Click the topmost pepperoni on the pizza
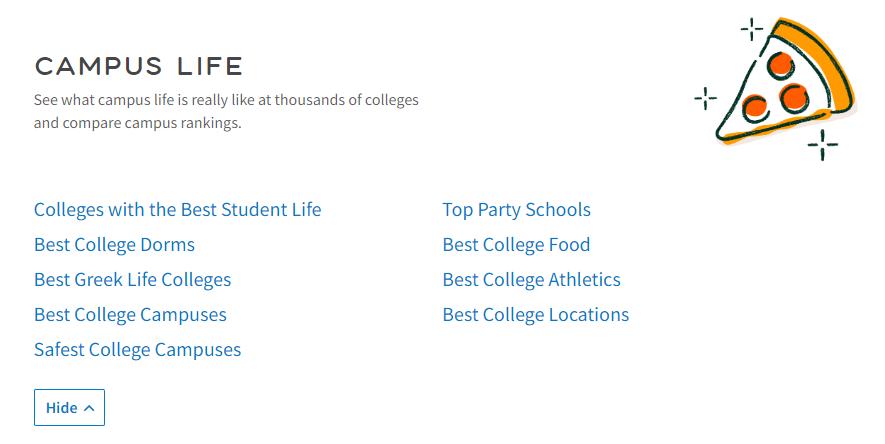 point(780,64)
